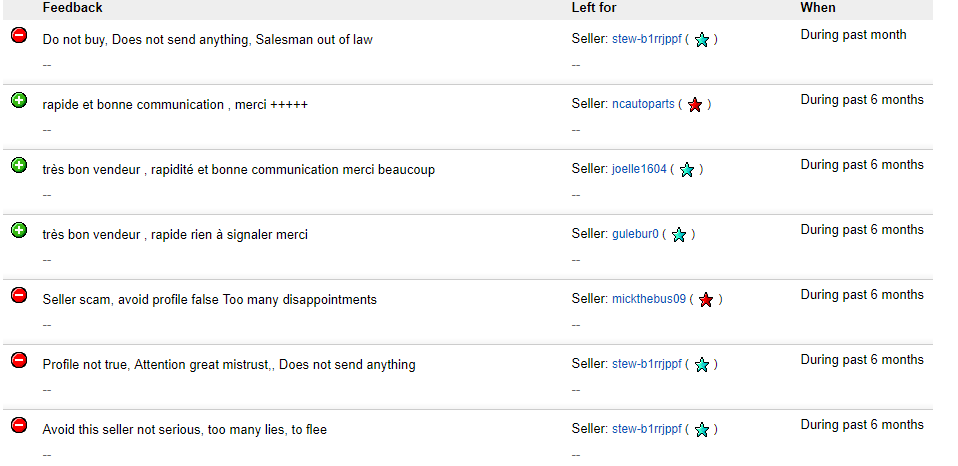This screenshot has height=466, width=958.
Task: Open stew-b1rrjppf link in "Do not buy" row
Action: click(x=647, y=40)
